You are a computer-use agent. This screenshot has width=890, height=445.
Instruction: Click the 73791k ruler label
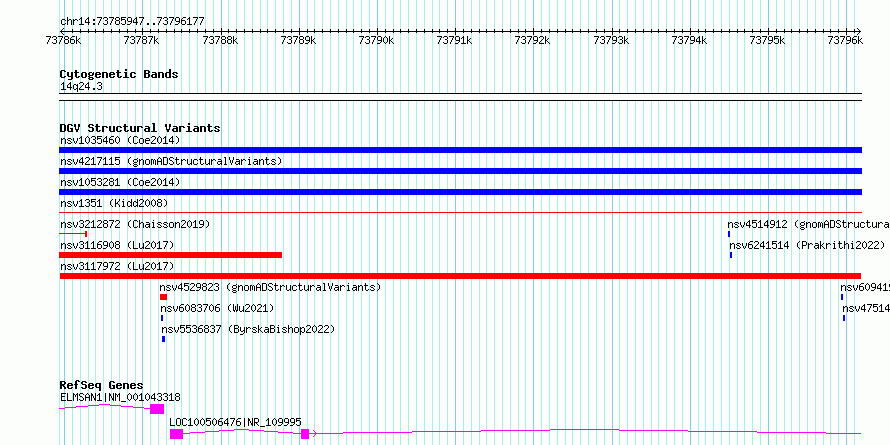point(454,40)
